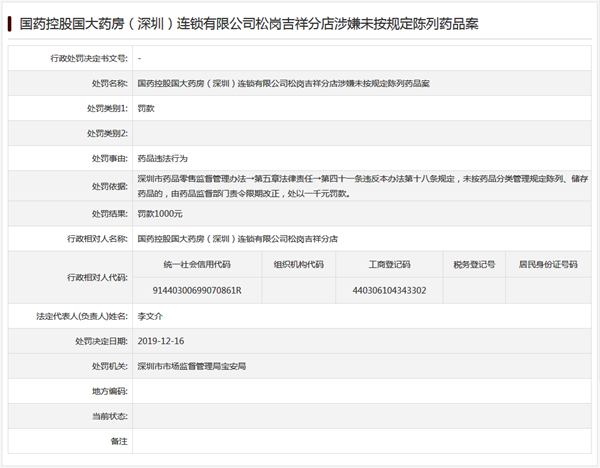The image size is (600, 468).
Task: Click the 罚款 value in 处罚类别1 row
Action: tap(146, 108)
